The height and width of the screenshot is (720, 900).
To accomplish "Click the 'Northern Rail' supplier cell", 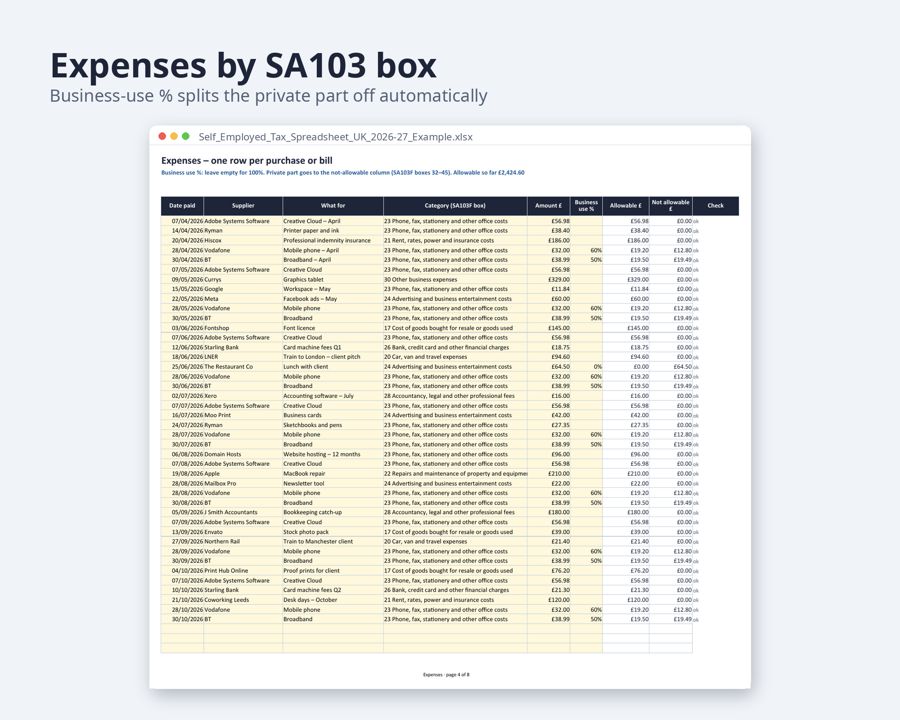I will pos(243,541).
